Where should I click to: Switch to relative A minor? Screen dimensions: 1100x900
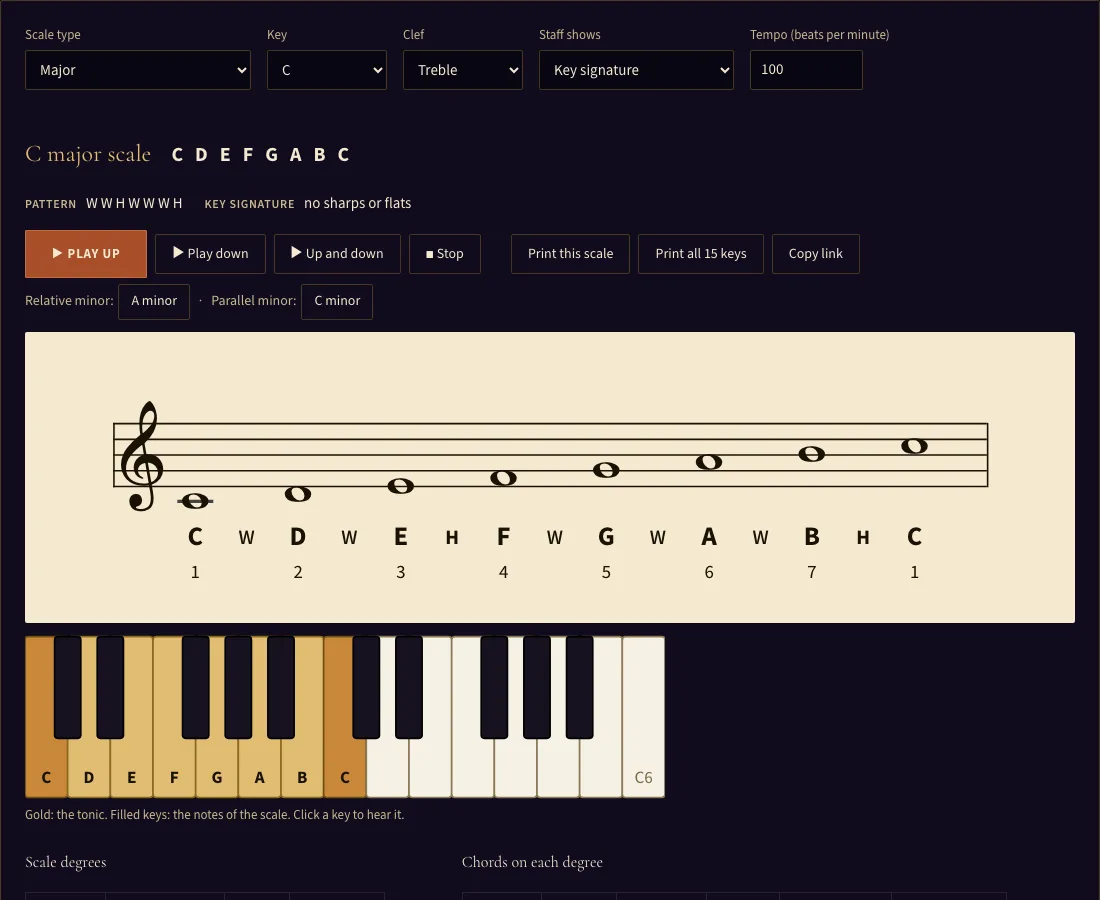point(154,302)
